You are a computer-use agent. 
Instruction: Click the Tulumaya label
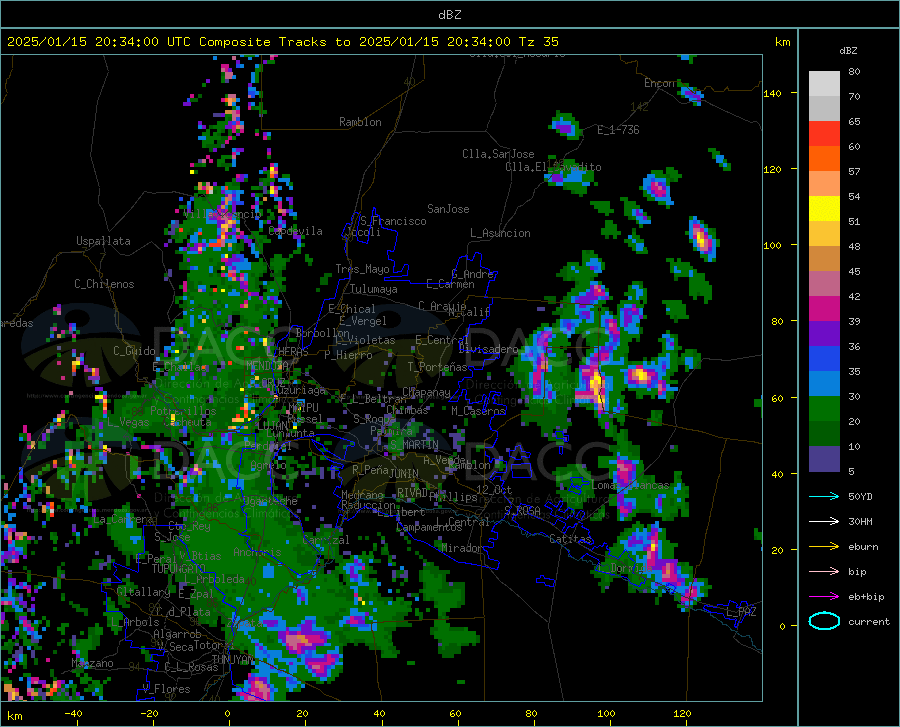point(373,289)
